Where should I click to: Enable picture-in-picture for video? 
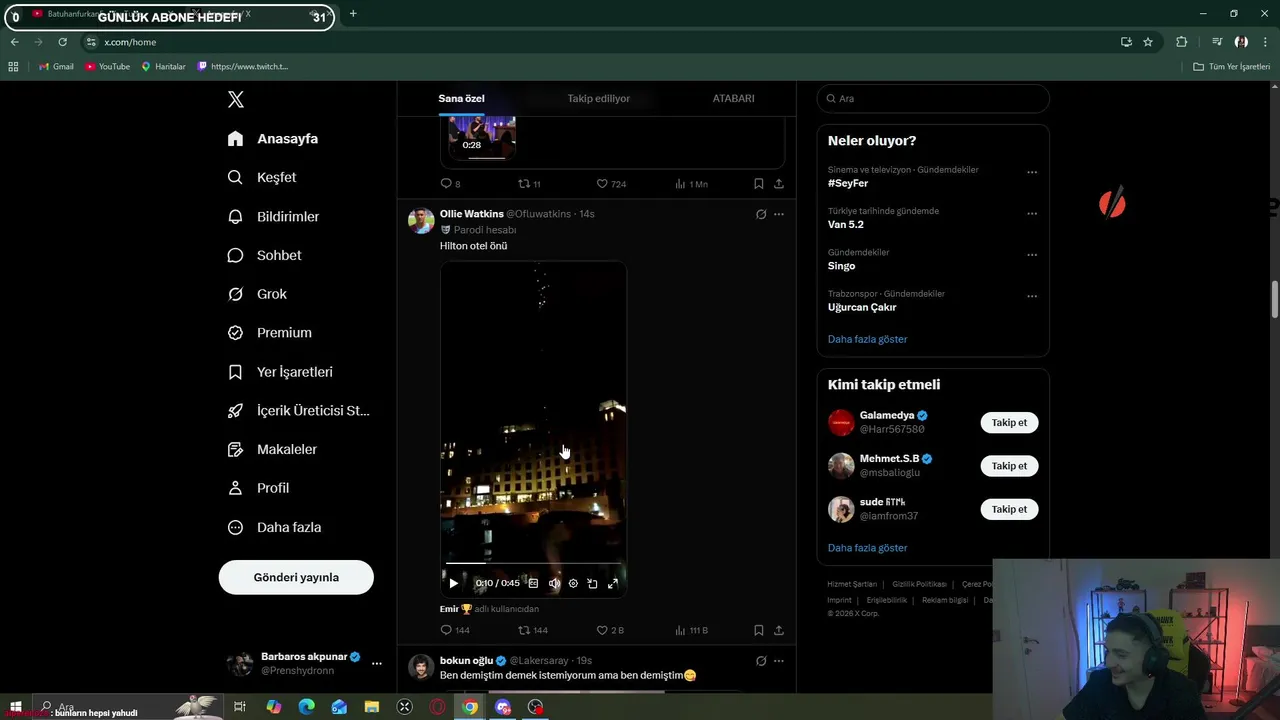click(592, 583)
